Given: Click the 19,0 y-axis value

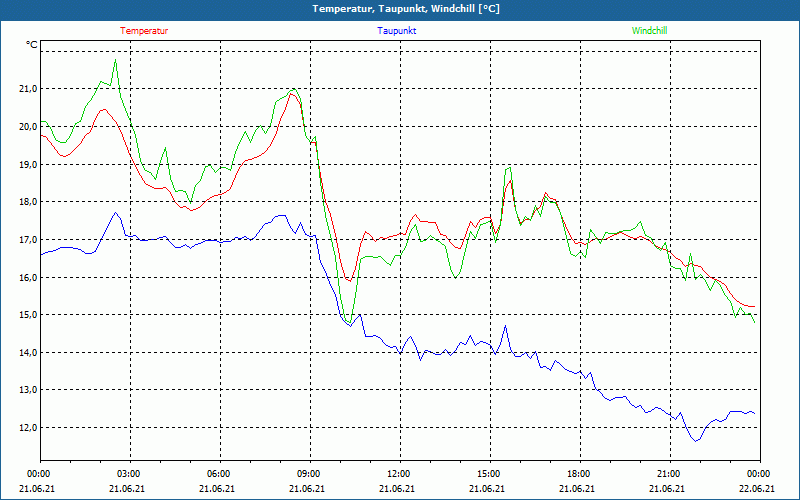Looking at the screenshot, I should 28,165.
